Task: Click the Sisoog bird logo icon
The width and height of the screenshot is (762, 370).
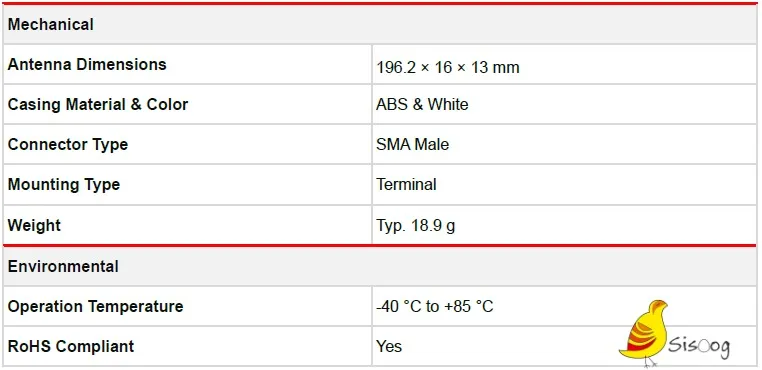Action: pyautogui.click(x=644, y=333)
